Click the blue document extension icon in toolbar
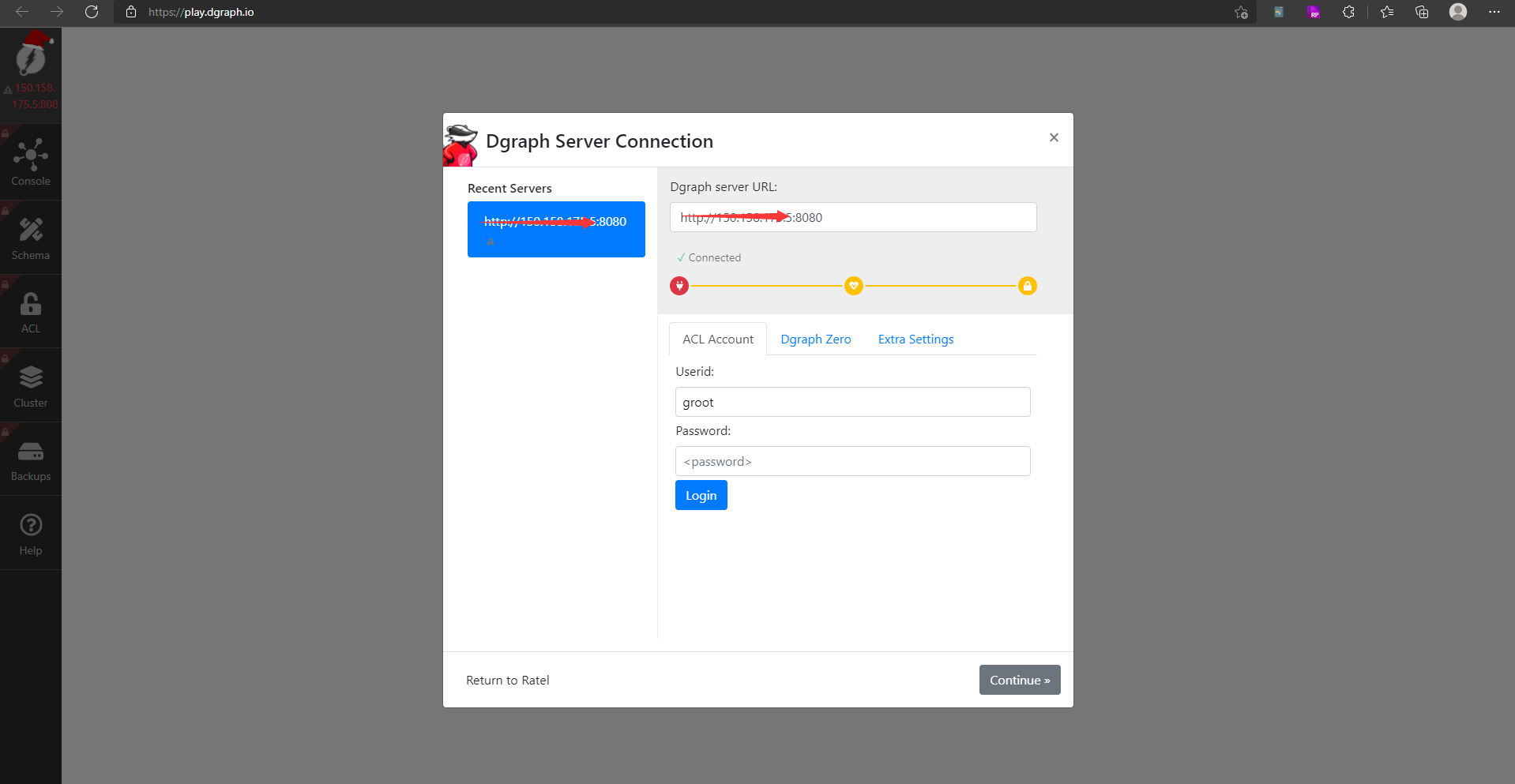 pos(1279,12)
